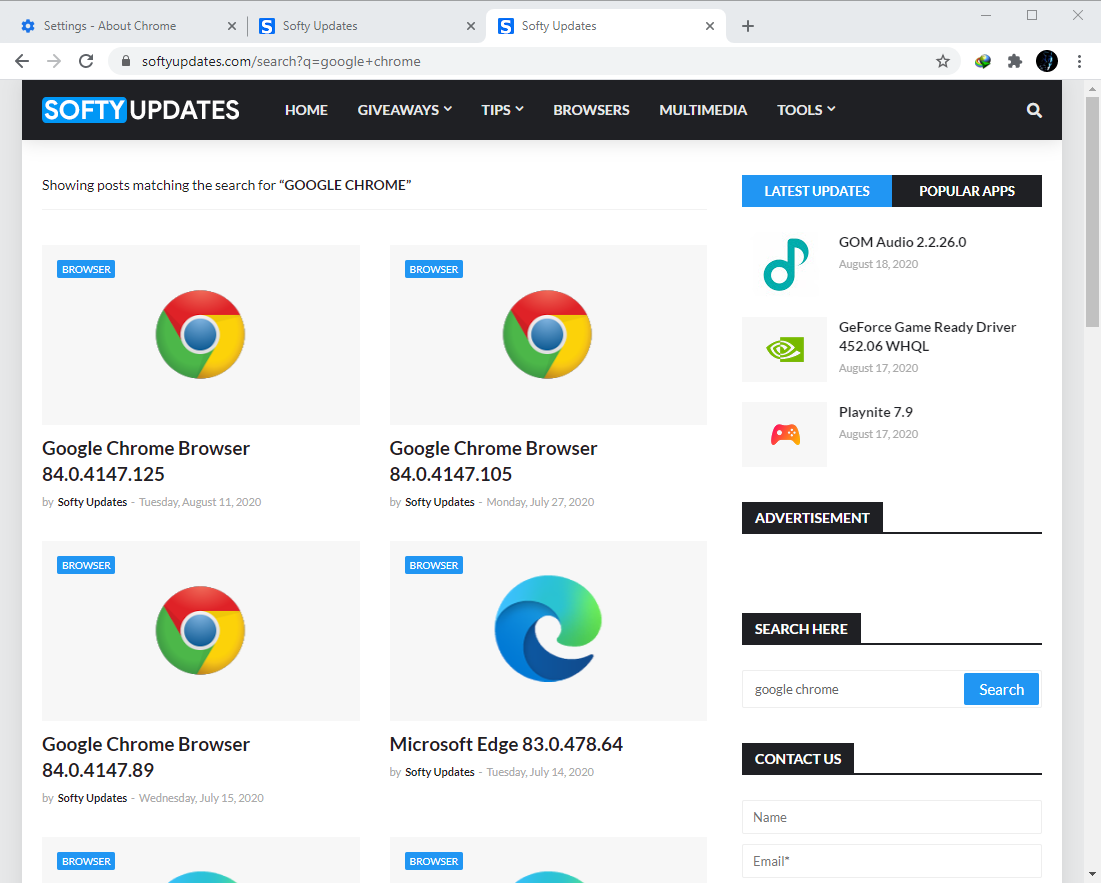
Task: Open Google Chrome Browser 84.0.4147.125 title
Action: pyautogui.click(x=146, y=461)
